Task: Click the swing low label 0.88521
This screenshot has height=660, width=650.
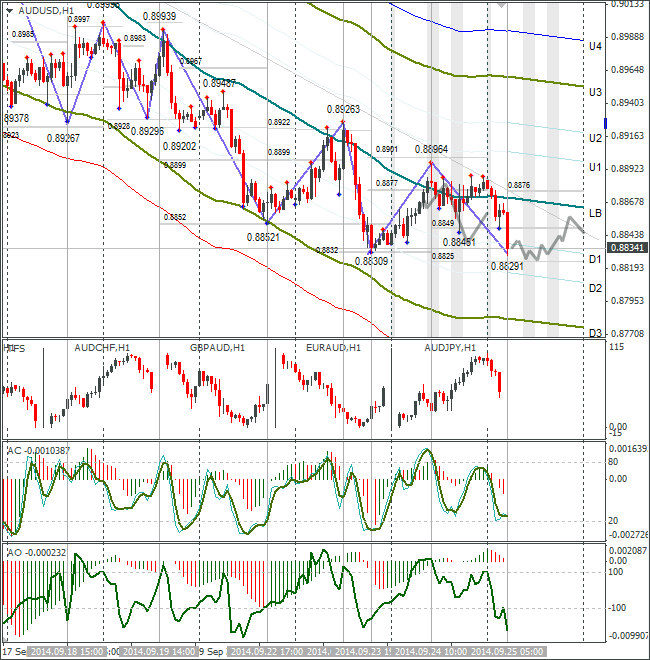Action: click(263, 237)
